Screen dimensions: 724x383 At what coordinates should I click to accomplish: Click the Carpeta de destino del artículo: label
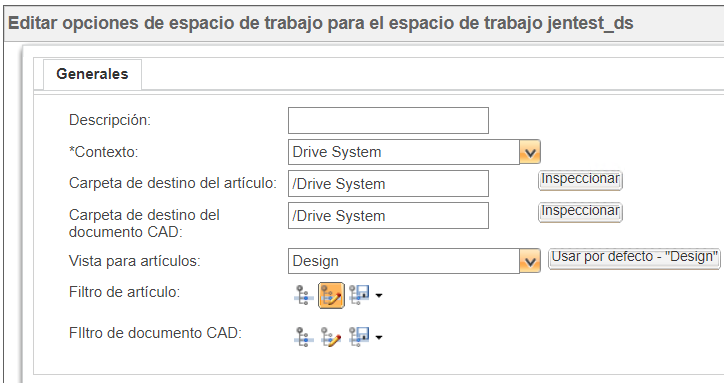point(173,183)
